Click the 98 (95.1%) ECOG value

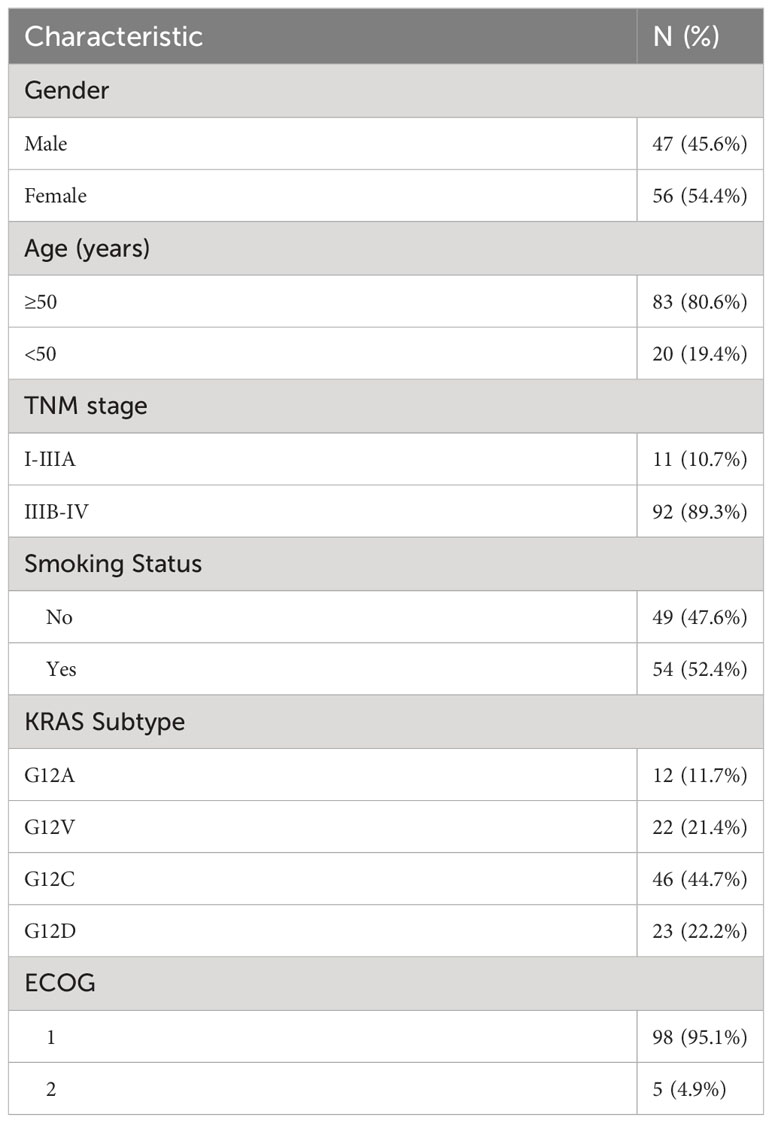(x=700, y=1037)
